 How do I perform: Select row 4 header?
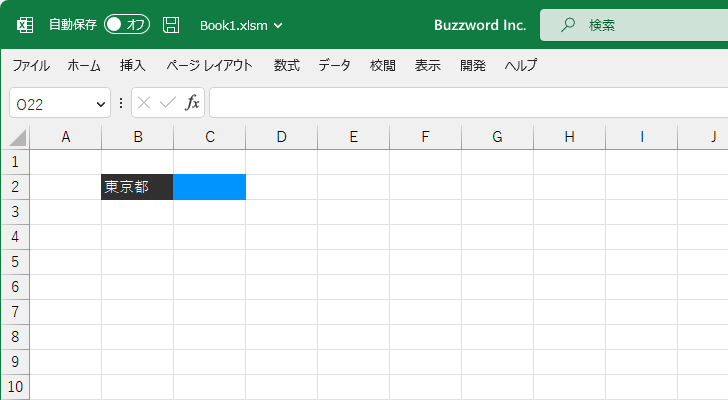click(15, 237)
